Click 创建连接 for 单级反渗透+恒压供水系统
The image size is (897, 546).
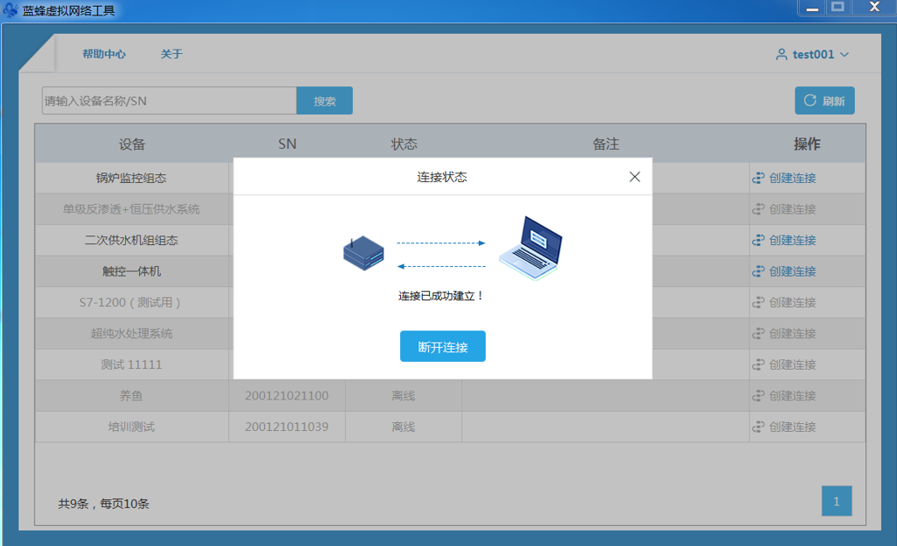[x=784, y=209]
